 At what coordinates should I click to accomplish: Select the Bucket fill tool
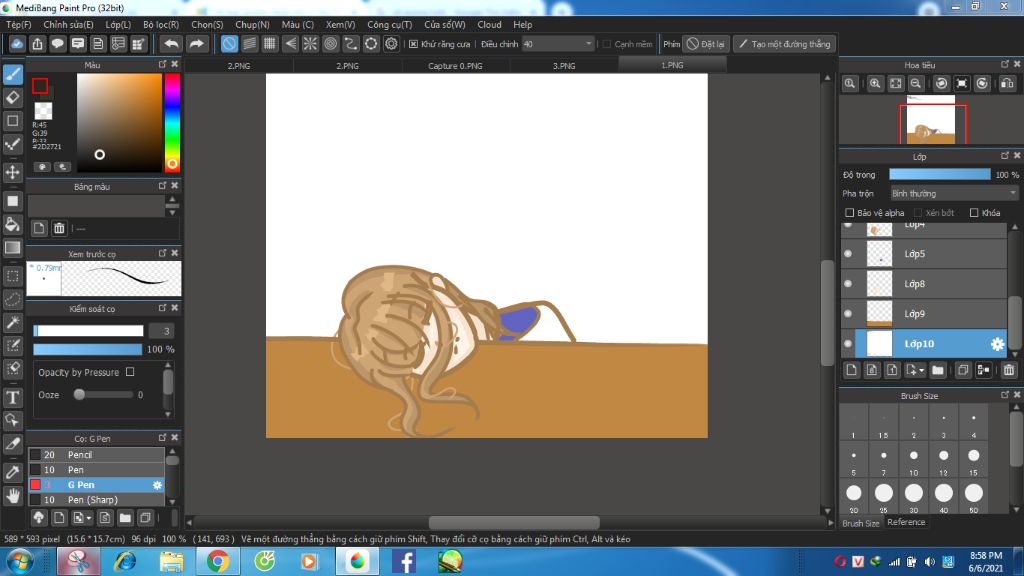coord(13,224)
